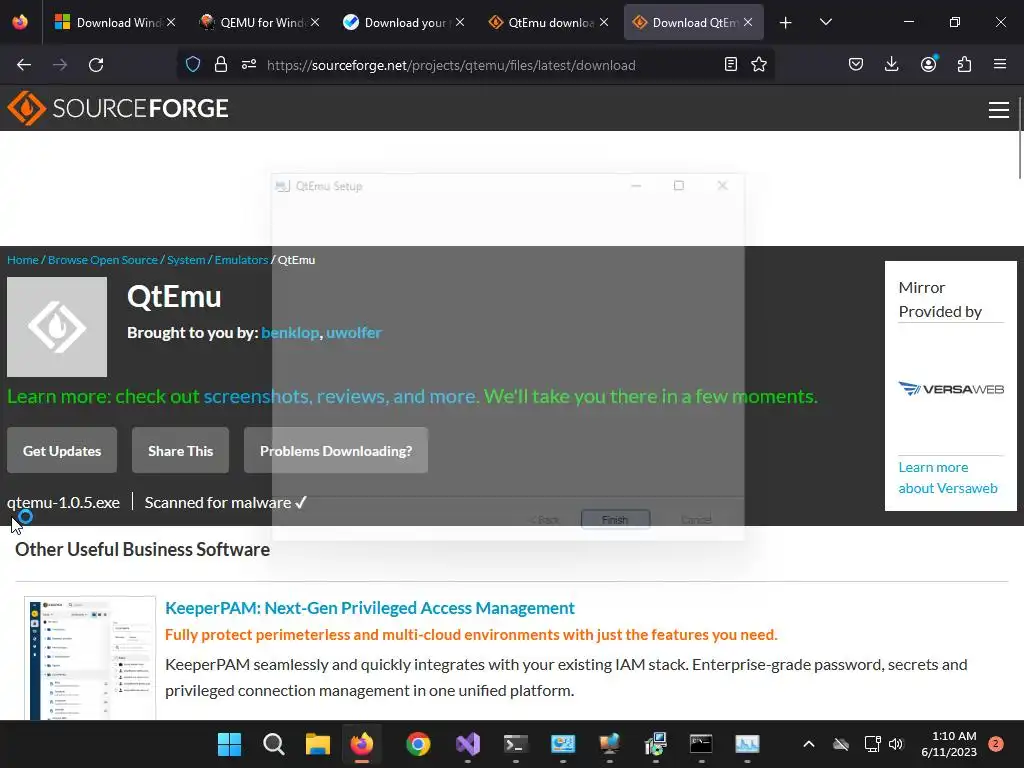The height and width of the screenshot is (768, 1024).
Task: Click the Share This button
Action: (180, 451)
